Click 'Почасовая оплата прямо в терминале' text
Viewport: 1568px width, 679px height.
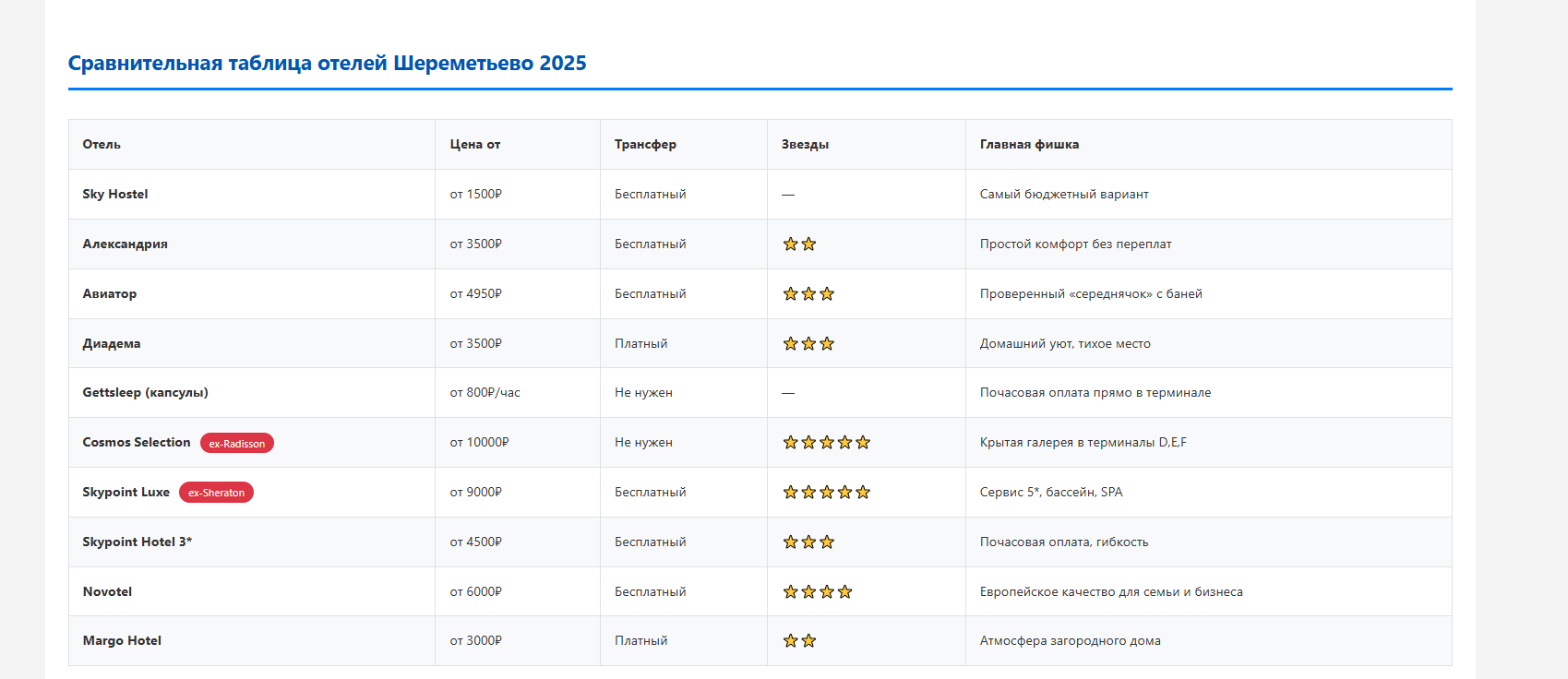[x=1095, y=392]
